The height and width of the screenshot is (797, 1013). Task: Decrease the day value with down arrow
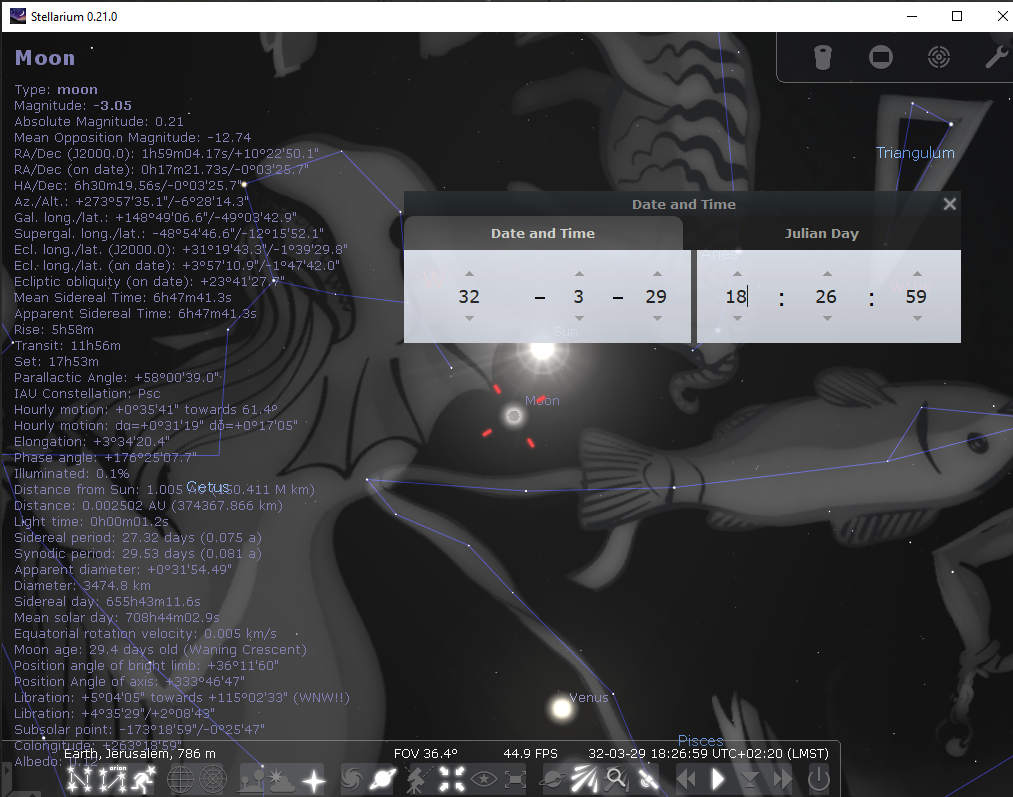click(657, 318)
